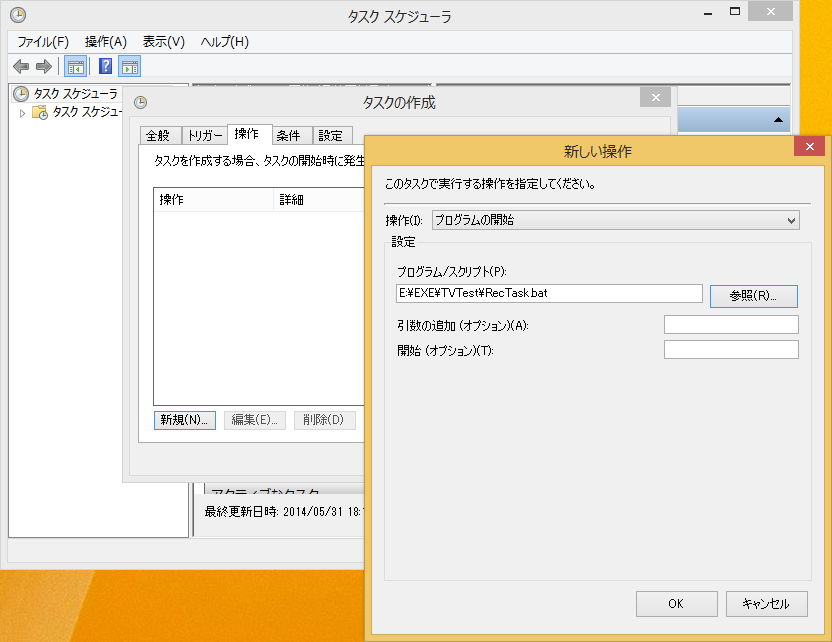Screen dimensions: 832x642
Task: Open the blue Help toolbar icon
Action: pos(106,66)
